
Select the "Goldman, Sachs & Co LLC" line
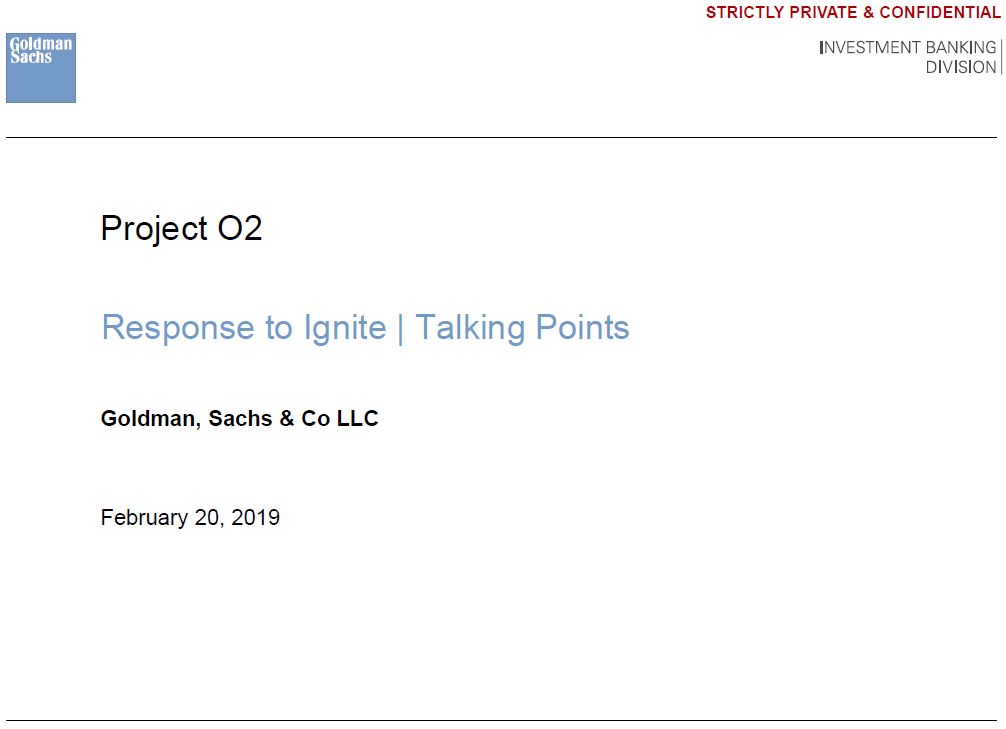240,419
